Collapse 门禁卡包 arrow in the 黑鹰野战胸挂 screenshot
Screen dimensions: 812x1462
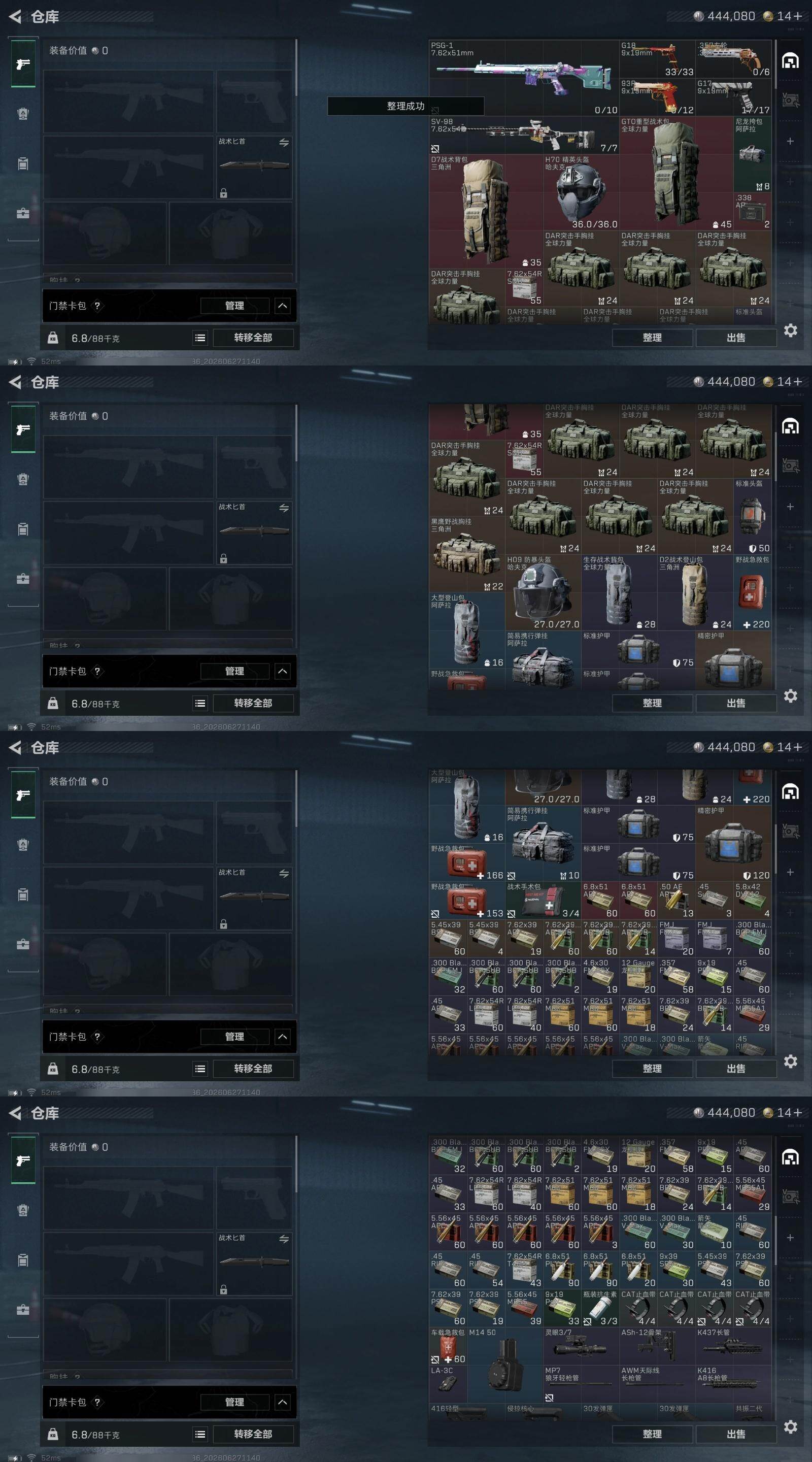point(283,672)
